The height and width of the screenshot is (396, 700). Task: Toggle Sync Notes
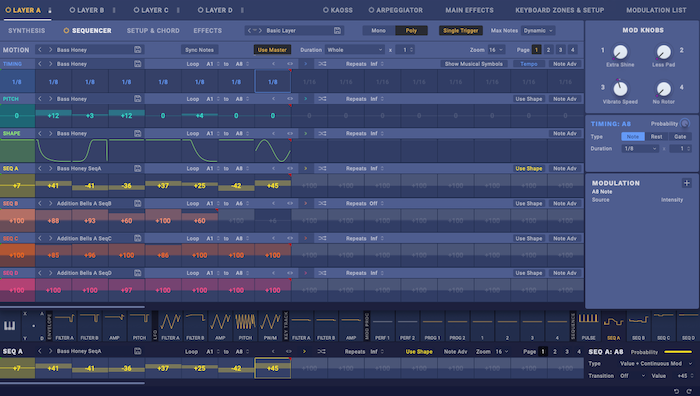coord(199,50)
